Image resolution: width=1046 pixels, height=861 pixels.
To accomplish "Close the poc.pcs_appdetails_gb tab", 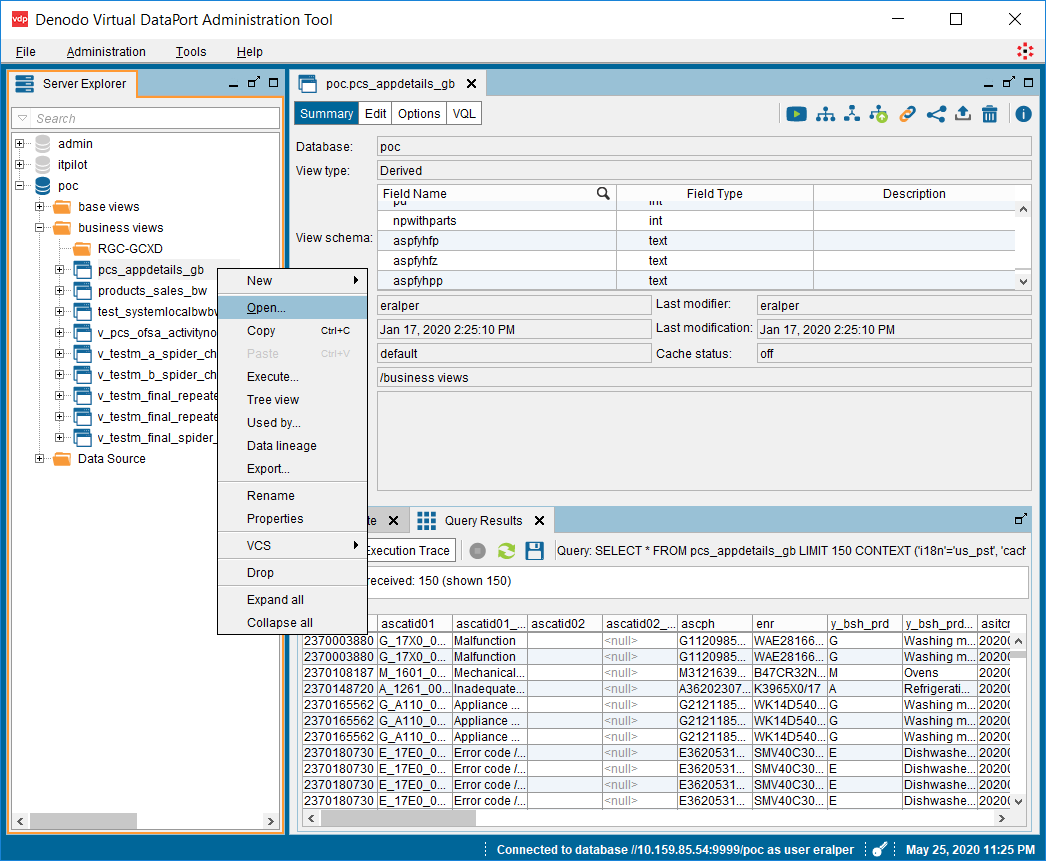I will pyautogui.click(x=472, y=84).
